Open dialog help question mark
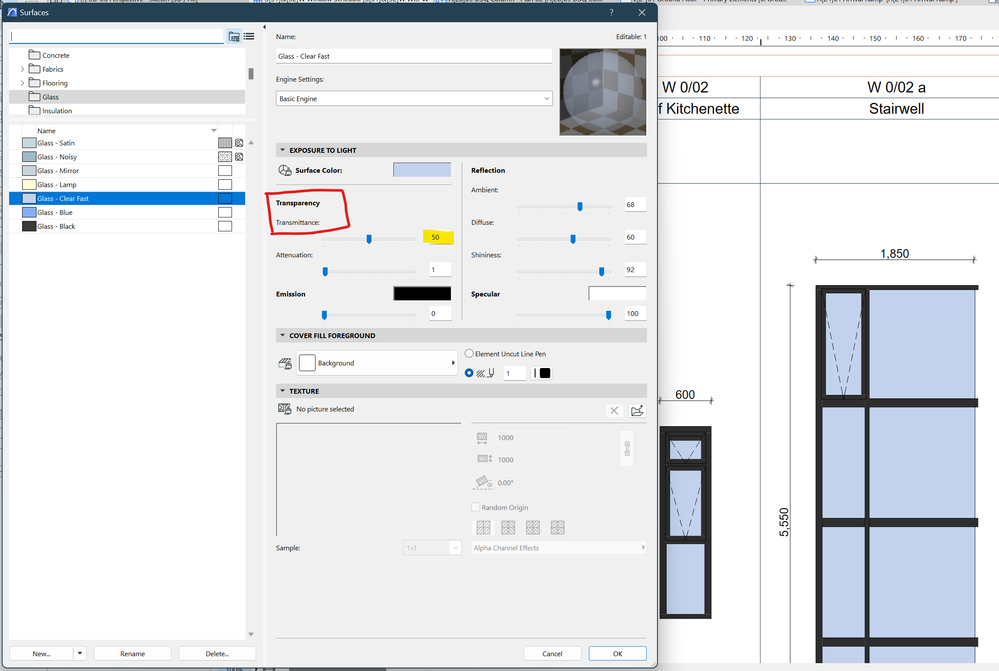The image size is (999, 671). coord(612,12)
